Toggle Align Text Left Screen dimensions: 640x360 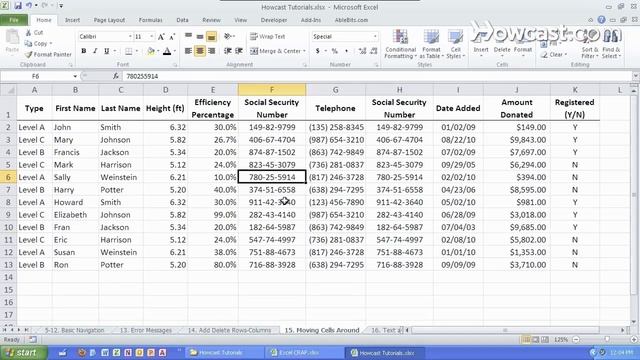pyautogui.click(x=188, y=51)
